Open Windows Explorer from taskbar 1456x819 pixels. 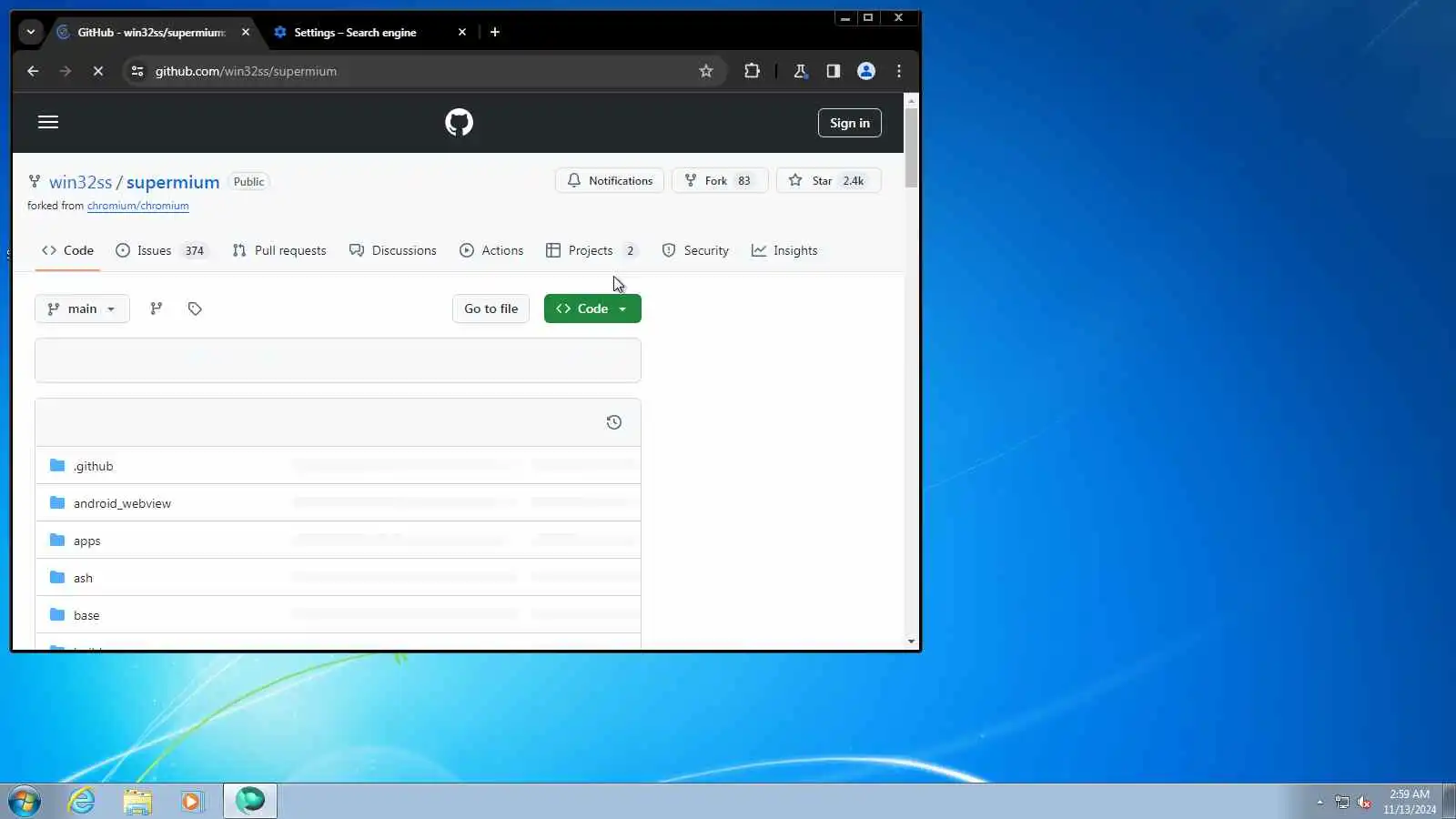(137, 801)
